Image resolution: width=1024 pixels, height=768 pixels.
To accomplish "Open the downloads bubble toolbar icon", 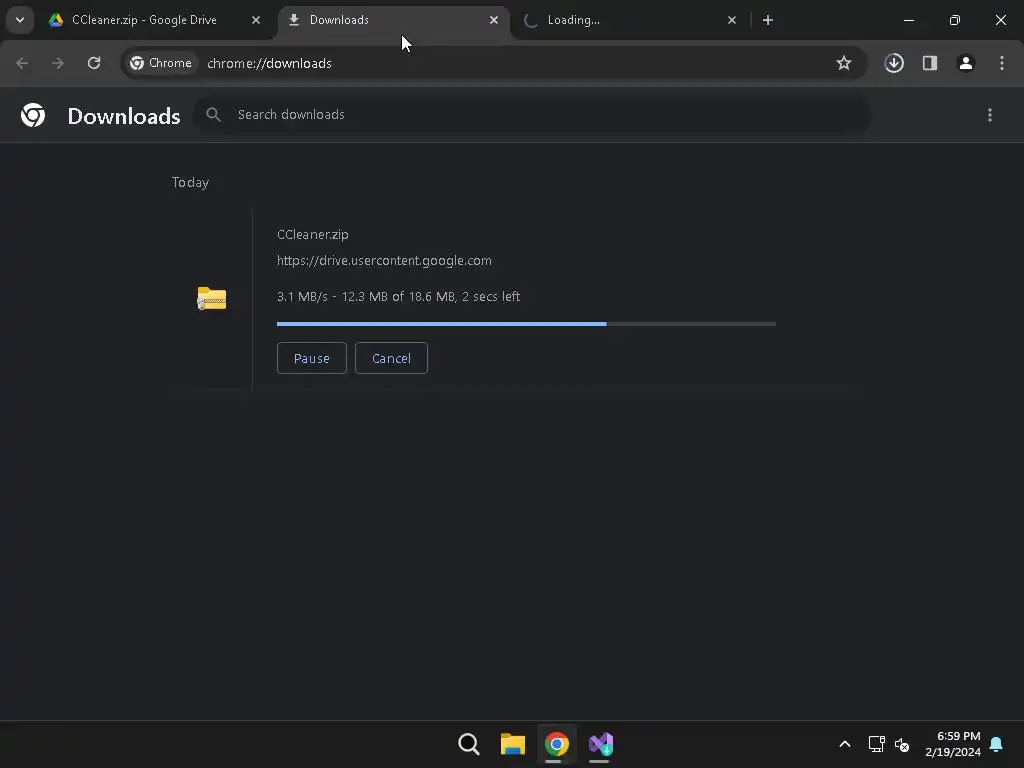I will (x=894, y=63).
